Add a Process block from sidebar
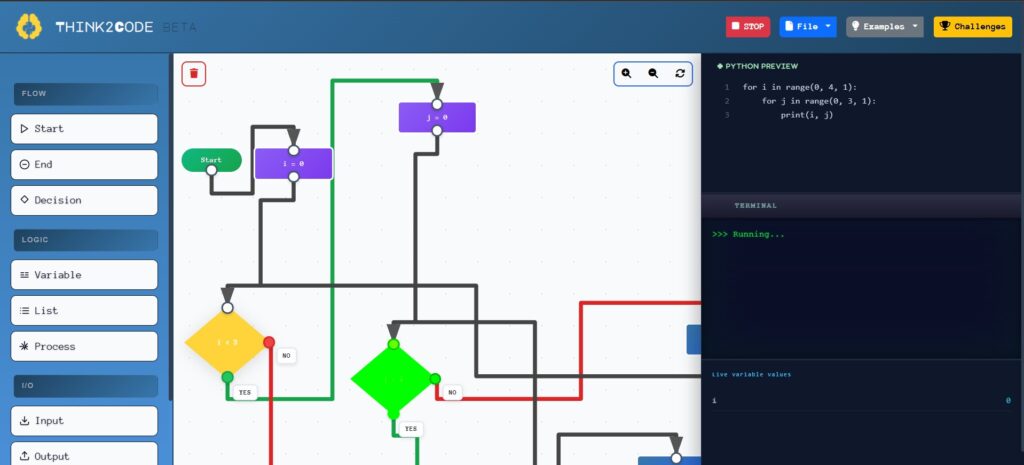The width and height of the screenshot is (1024, 465). tap(84, 347)
